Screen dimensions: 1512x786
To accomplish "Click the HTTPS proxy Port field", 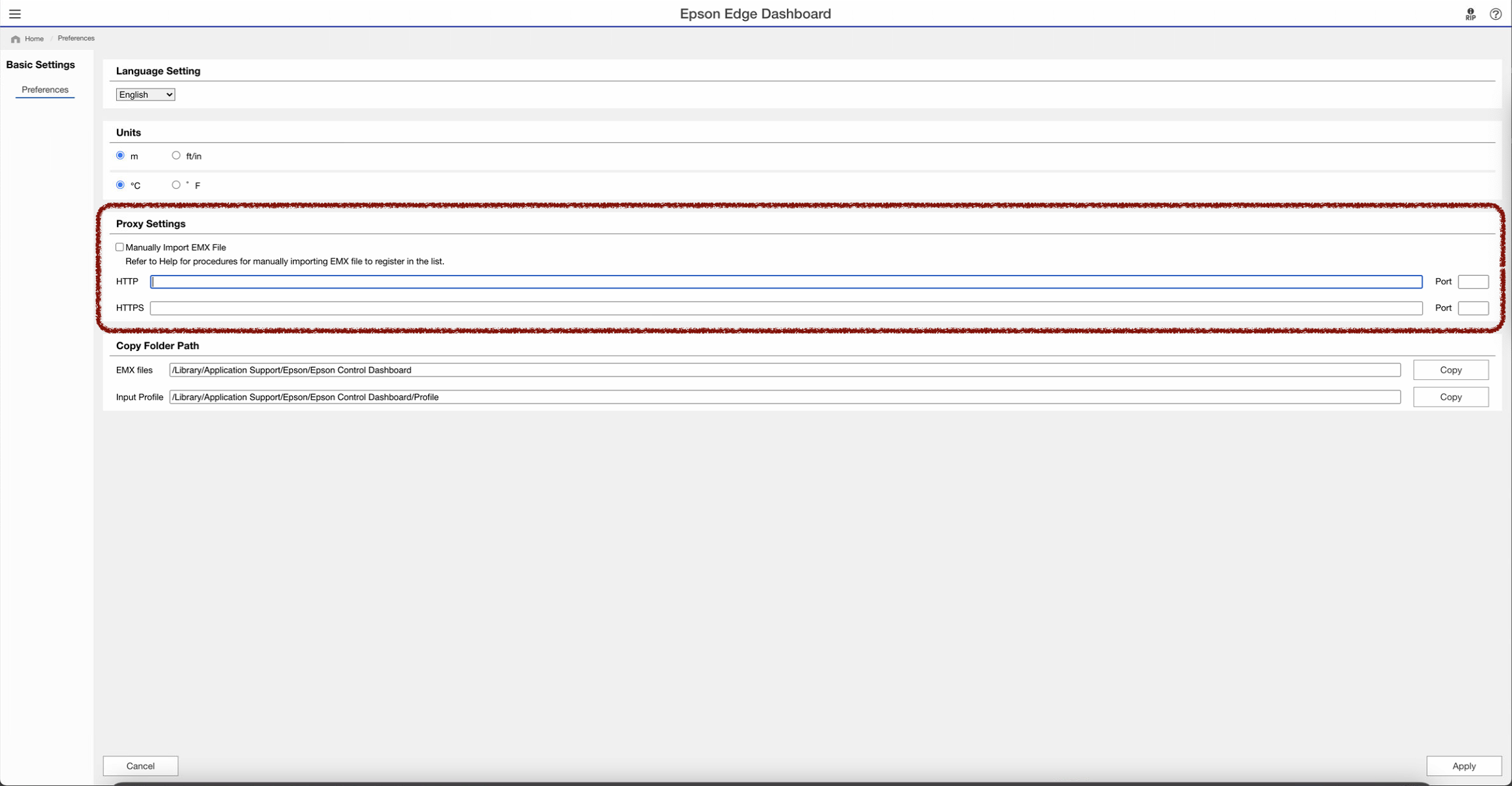I will click(x=1473, y=308).
